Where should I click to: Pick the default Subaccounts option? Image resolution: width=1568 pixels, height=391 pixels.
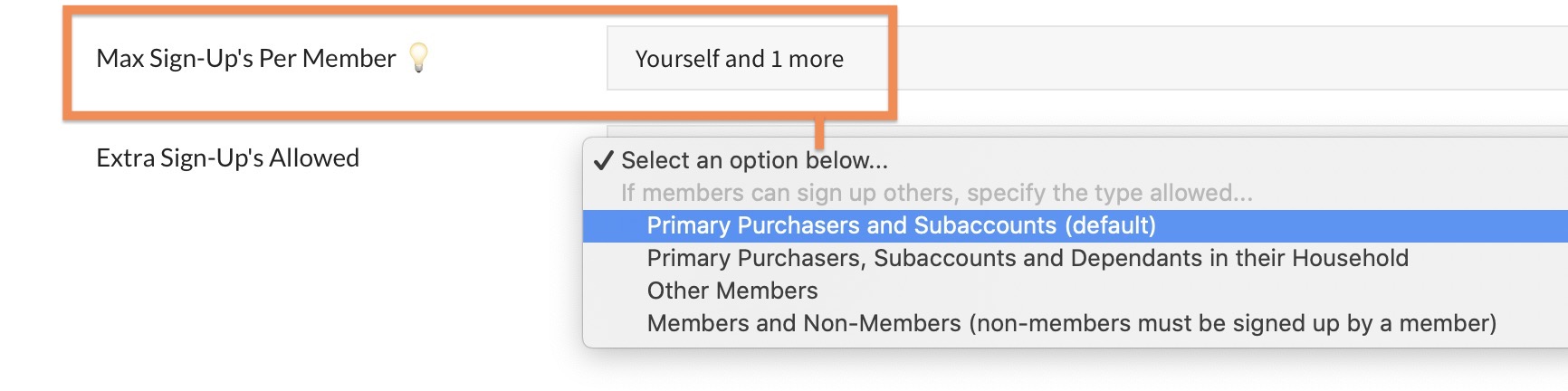pos(901,225)
